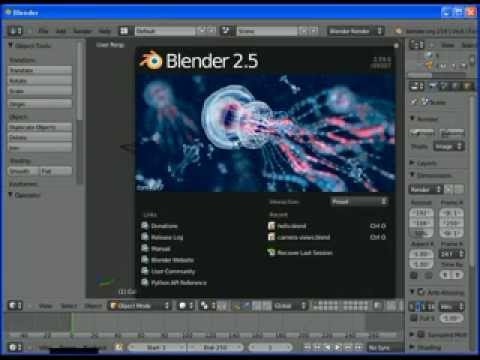Switch to the Scene properties tab
The width and height of the screenshot is (480, 360).
[444, 86]
